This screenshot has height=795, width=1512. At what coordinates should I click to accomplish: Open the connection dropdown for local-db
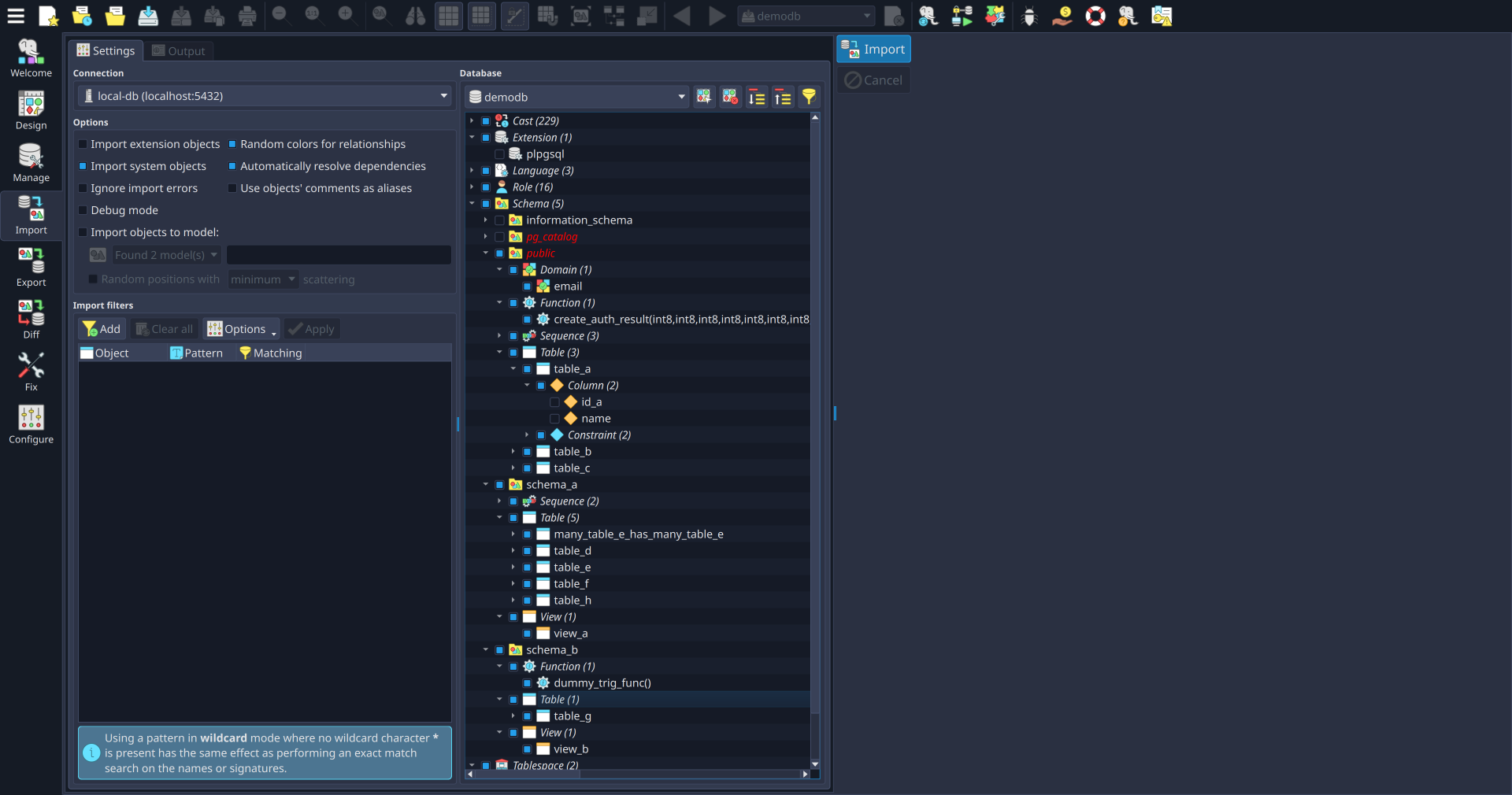coord(443,95)
